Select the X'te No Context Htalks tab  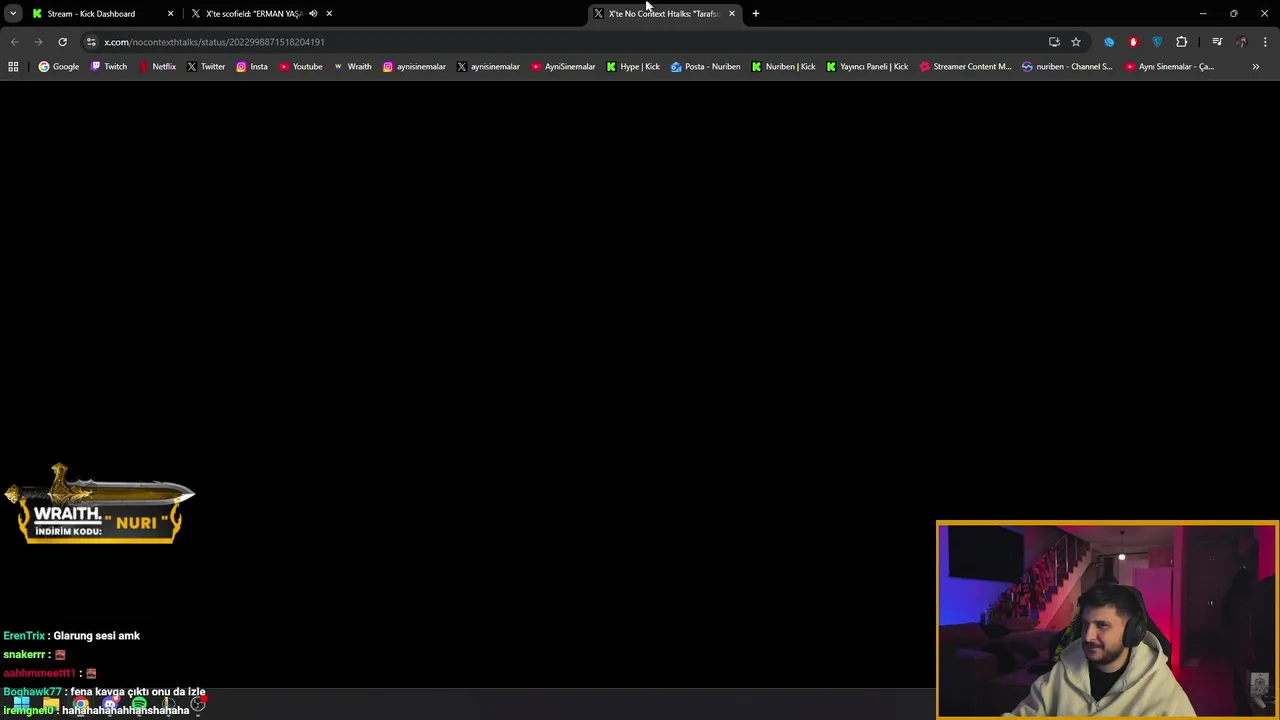664,13
